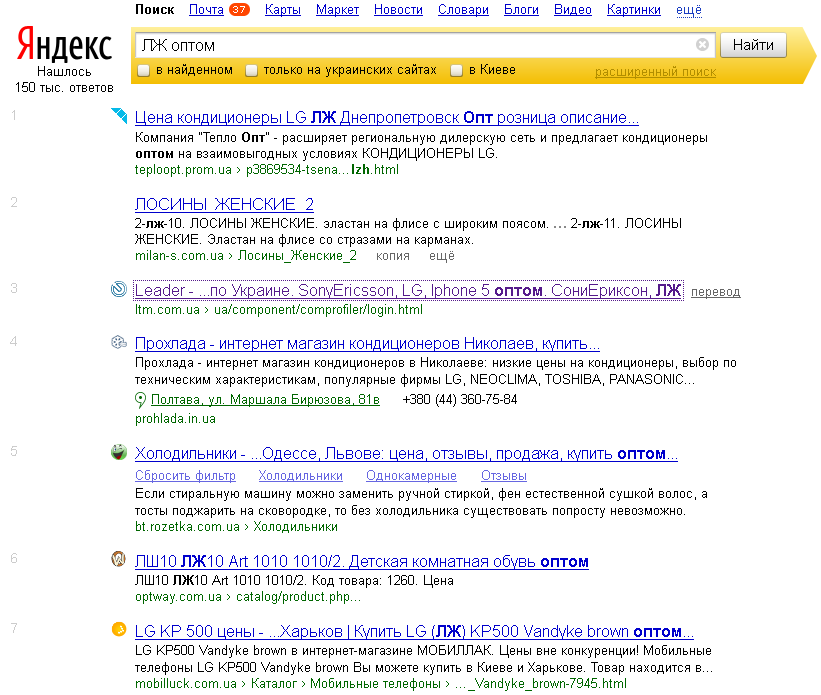This screenshot has width=821, height=695.
Task: Click the bt.rozetka.com.ua domain link
Action: 187,526
